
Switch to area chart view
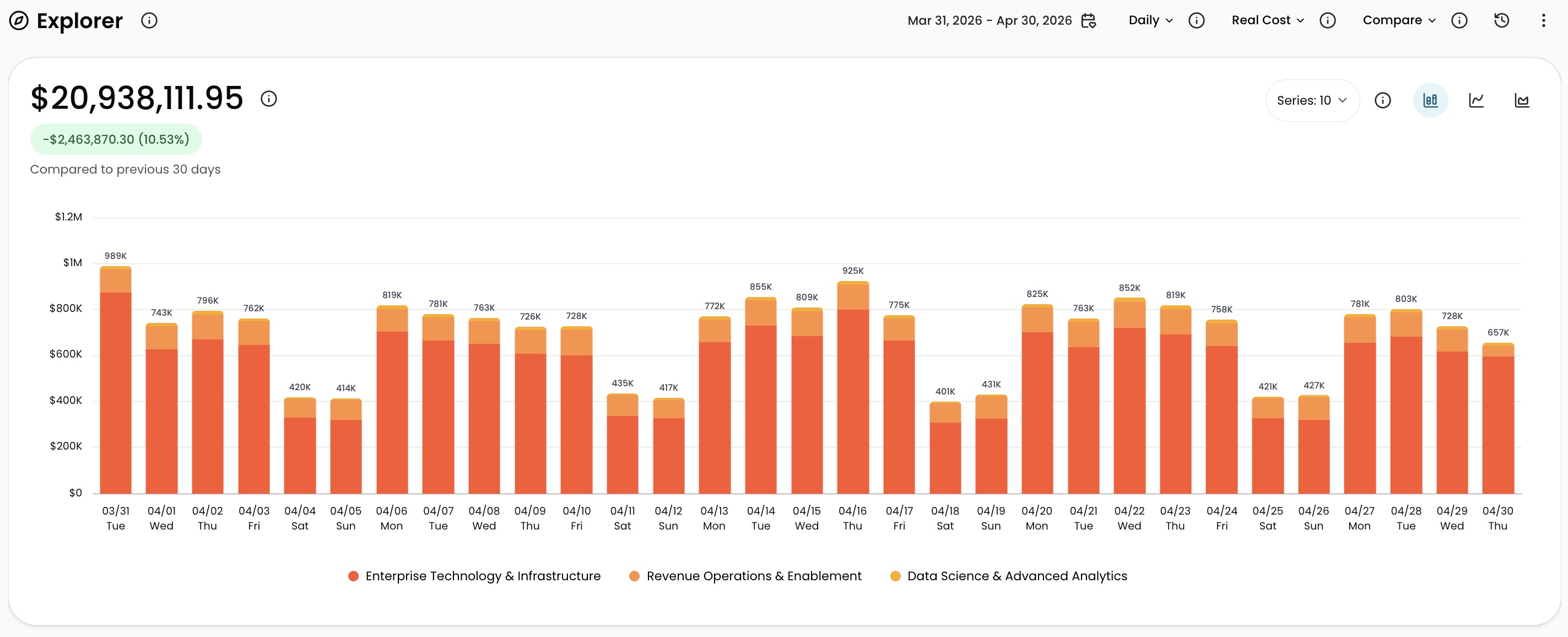[1522, 100]
